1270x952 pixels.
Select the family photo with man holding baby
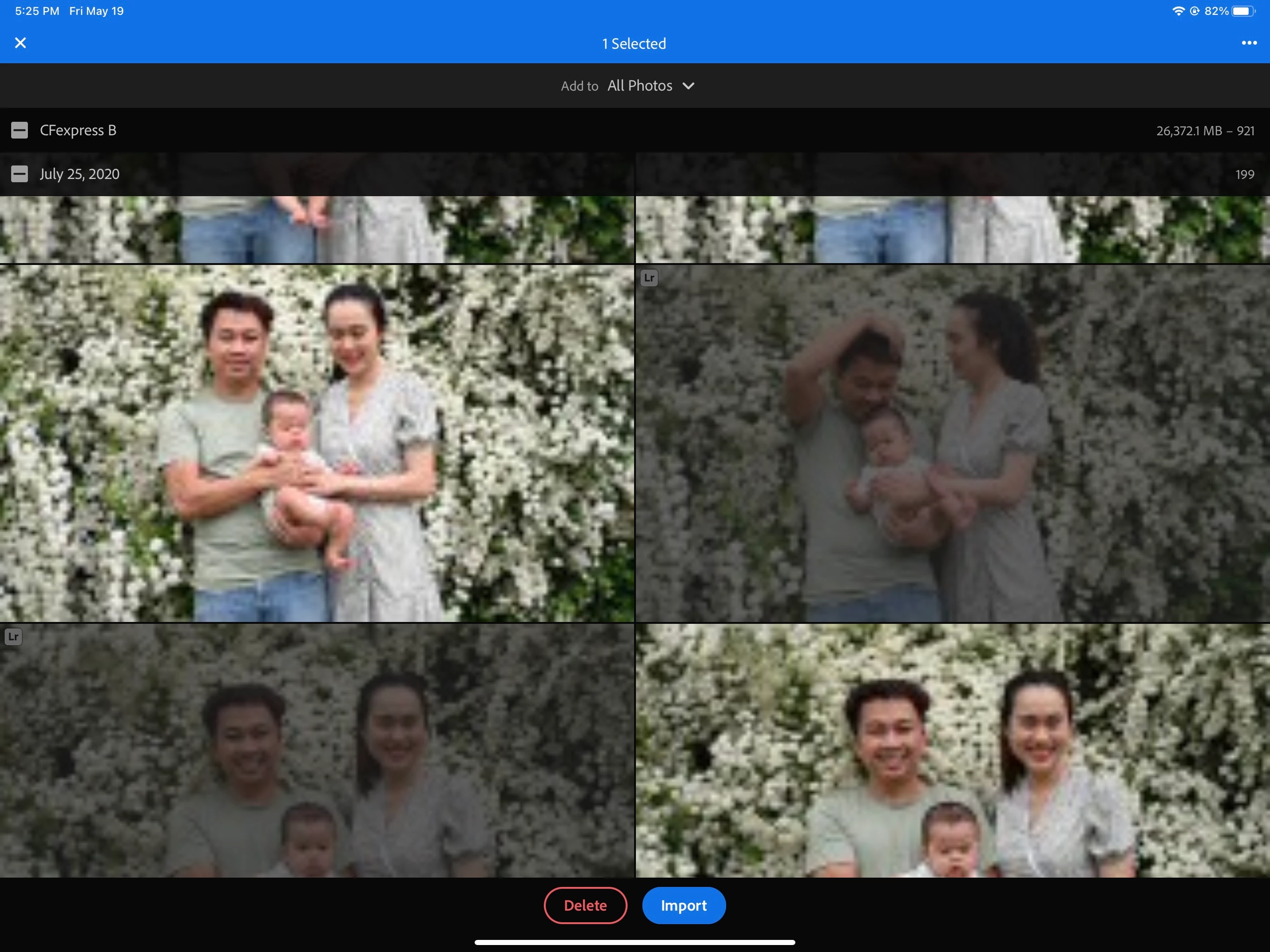[317, 443]
